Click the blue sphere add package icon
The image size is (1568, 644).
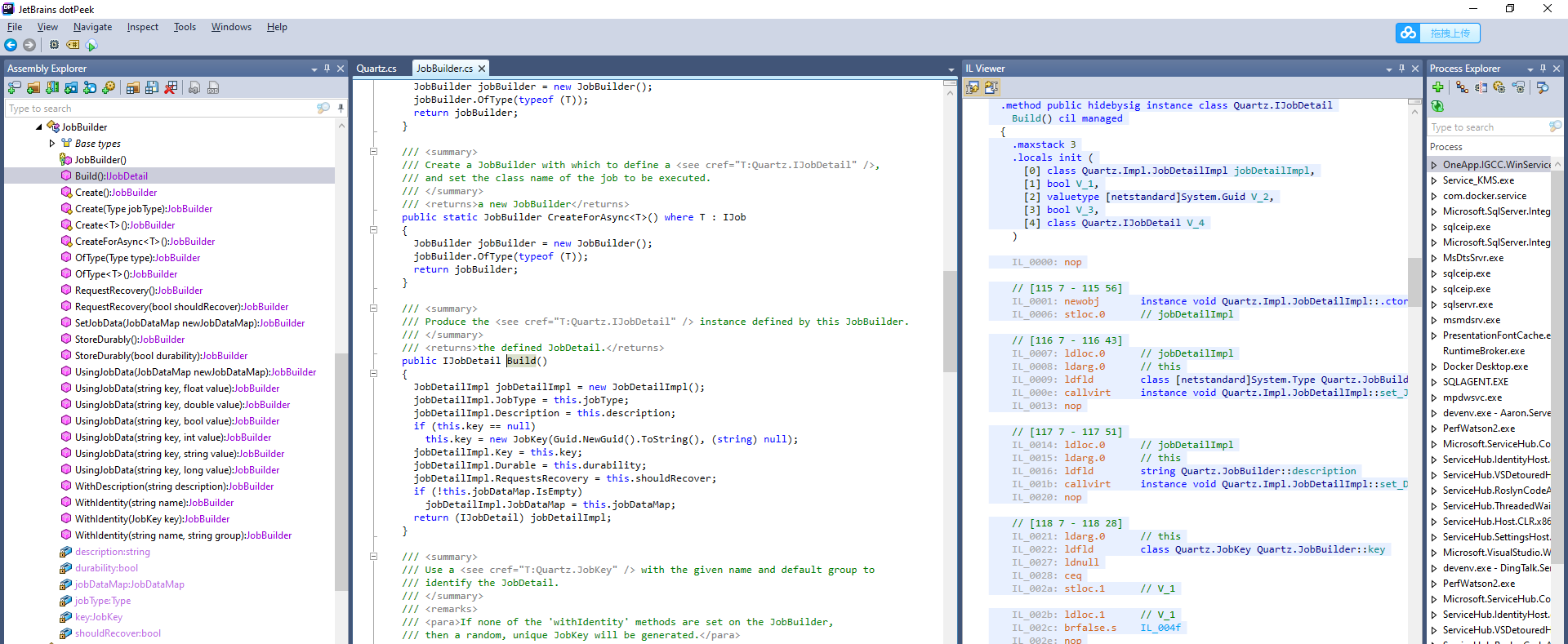[x=90, y=87]
